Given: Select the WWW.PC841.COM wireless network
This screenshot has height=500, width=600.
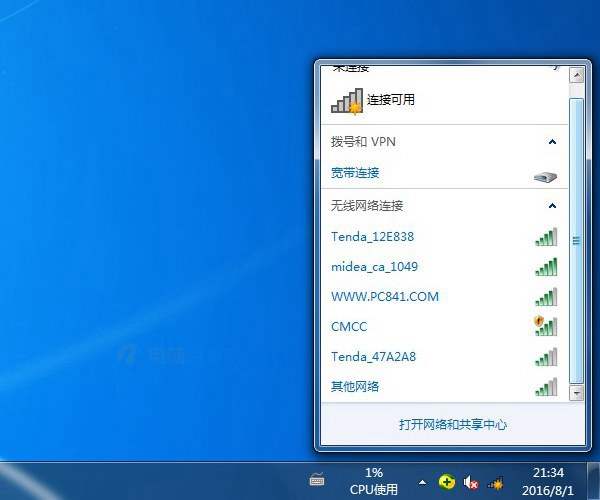Looking at the screenshot, I should [x=384, y=297].
